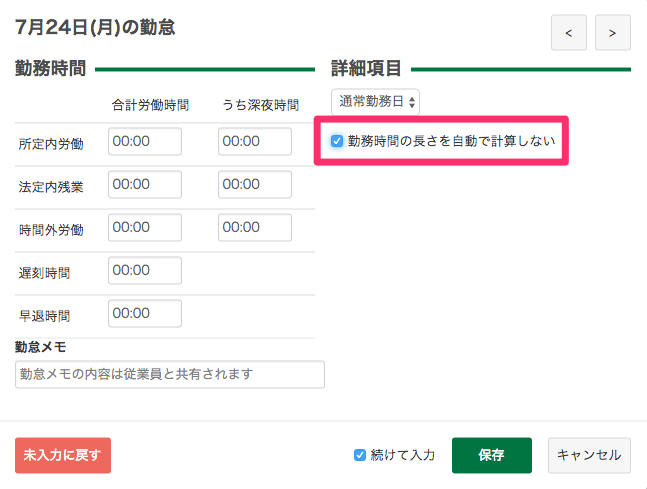647x489 pixels.
Task: Select 法定内残業 total hours field
Action: (145, 185)
